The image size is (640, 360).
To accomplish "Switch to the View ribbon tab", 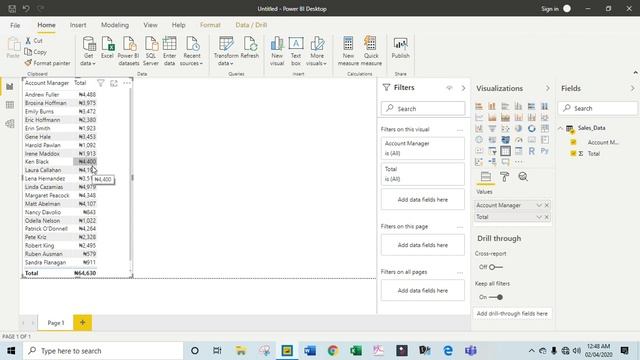I will 150,25.
